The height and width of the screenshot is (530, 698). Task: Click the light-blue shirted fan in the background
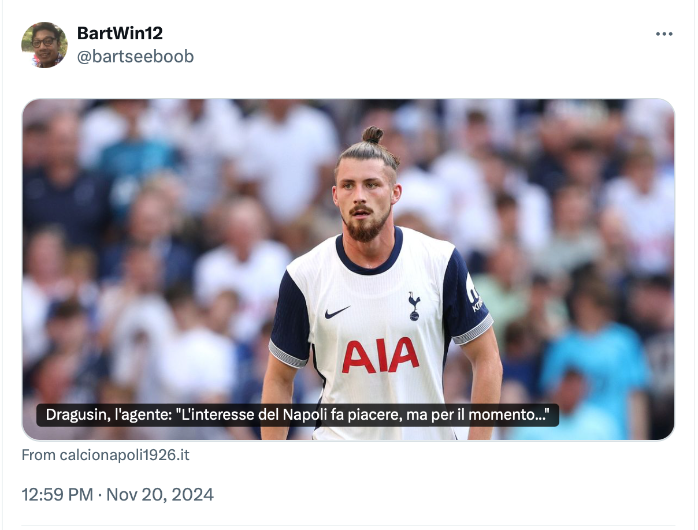594,369
